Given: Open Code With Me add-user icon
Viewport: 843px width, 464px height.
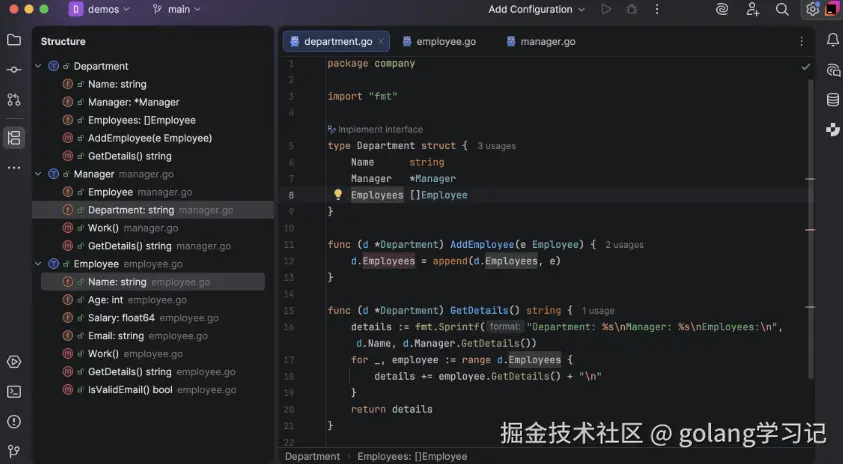Looking at the screenshot, I should tap(752, 9).
